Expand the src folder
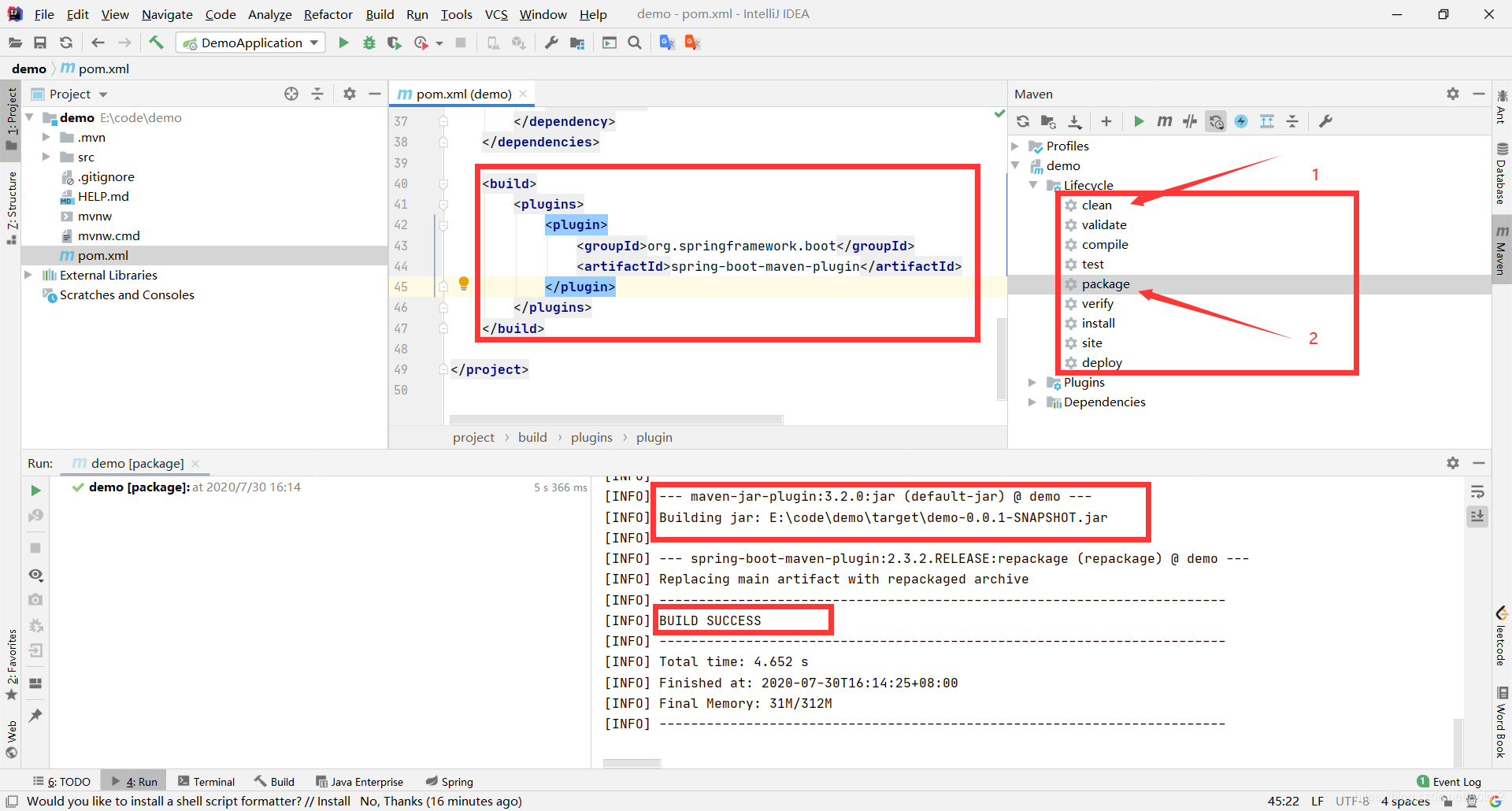Screen dimensions: 1512x811 (x=46, y=157)
